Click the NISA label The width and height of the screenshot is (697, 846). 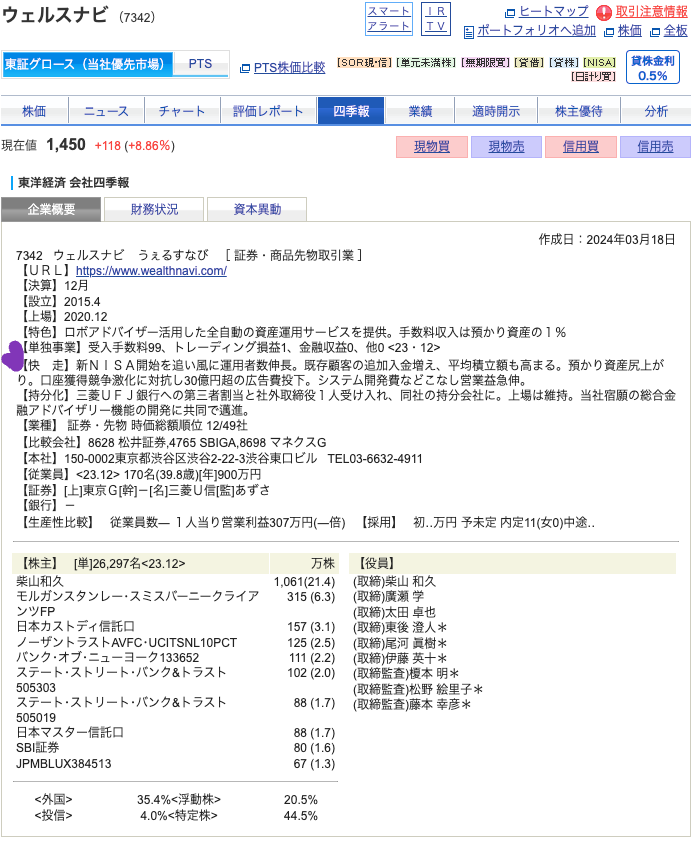click(599, 63)
